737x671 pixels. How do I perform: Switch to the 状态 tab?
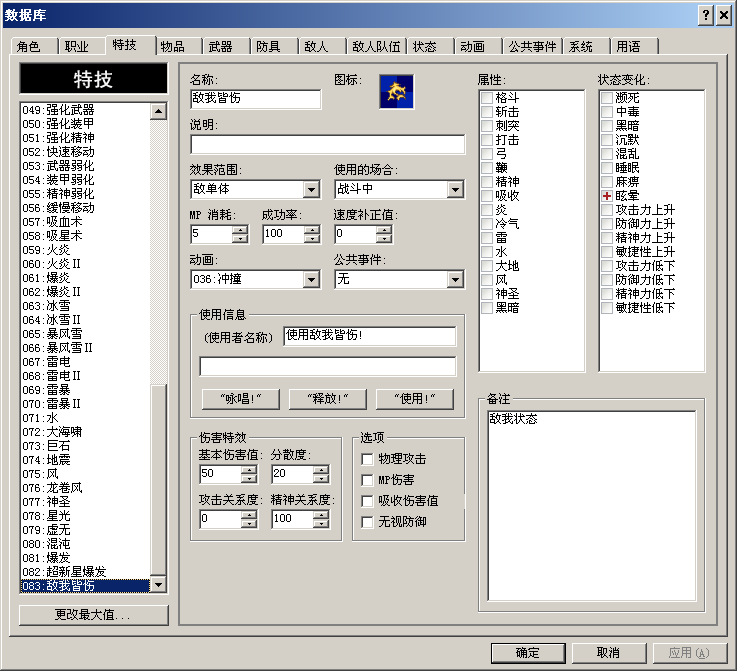click(430, 47)
